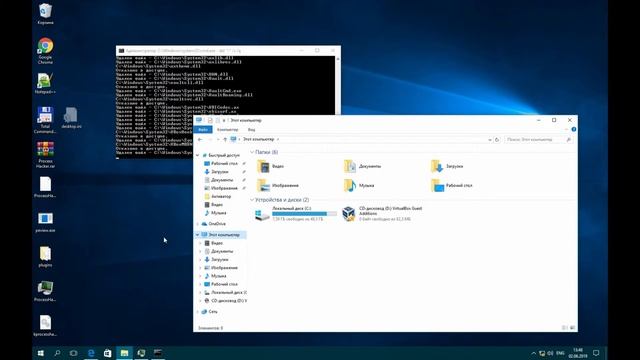This screenshot has height=360, width=640.
Task: Select OneDrive in the navigation pane
Action: click(x=213, y=224)
